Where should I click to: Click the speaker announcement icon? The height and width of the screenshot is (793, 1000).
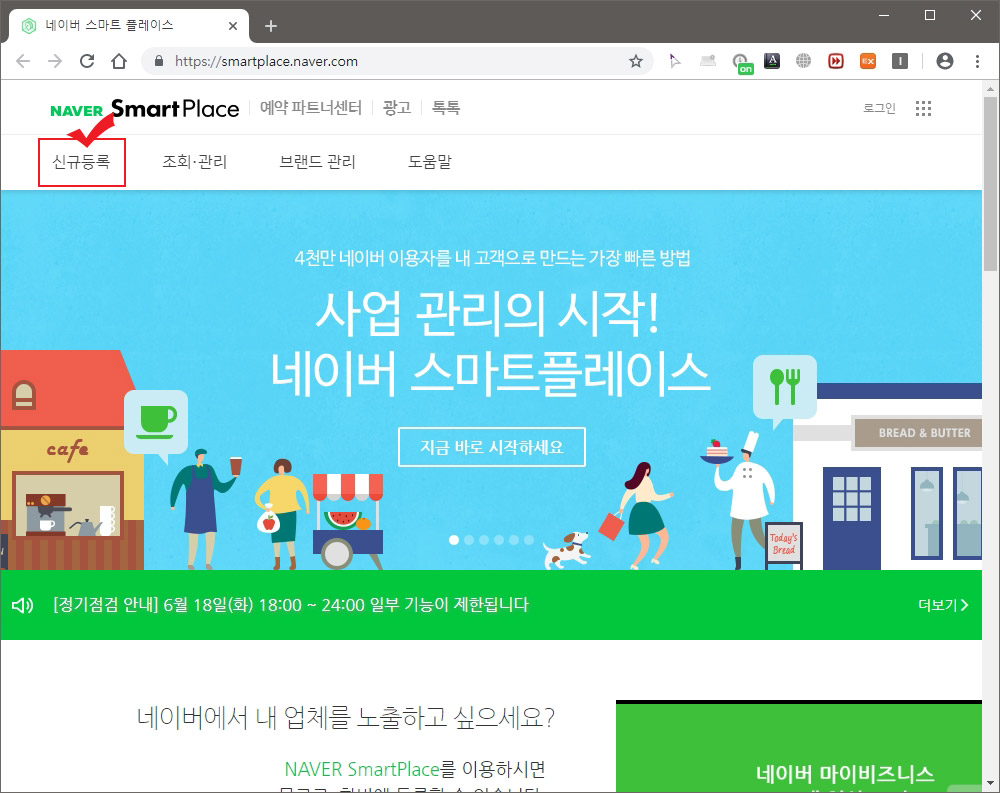(x=22, y=605)
